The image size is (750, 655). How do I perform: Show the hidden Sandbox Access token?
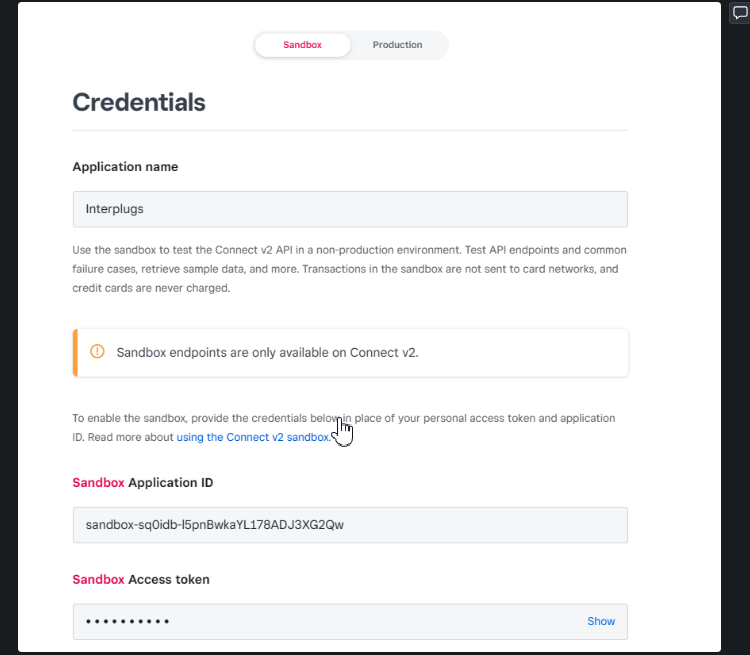pos(601,621)
